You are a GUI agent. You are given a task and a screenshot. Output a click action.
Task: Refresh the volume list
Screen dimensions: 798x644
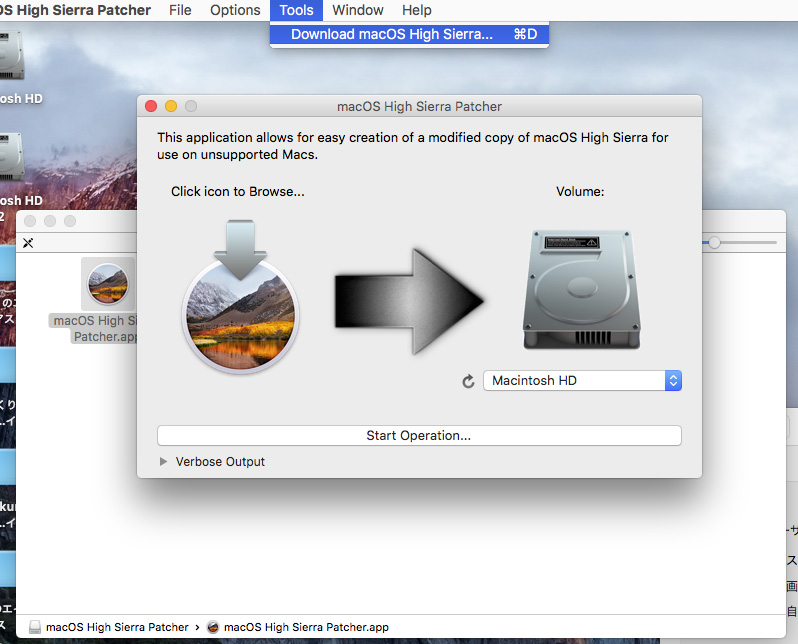point(468,381)
